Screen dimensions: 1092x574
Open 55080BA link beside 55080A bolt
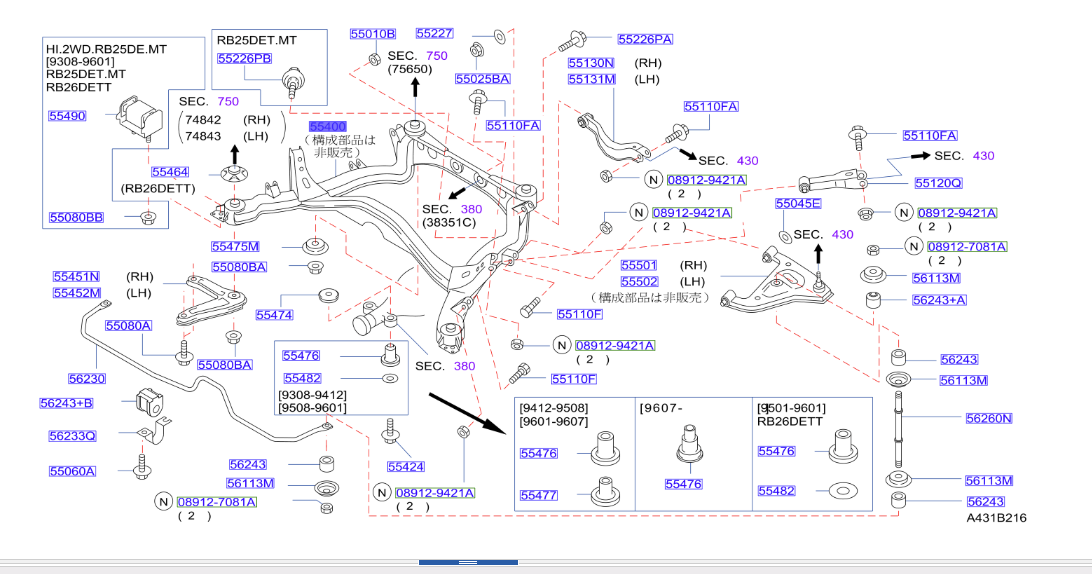pos(224,364)
